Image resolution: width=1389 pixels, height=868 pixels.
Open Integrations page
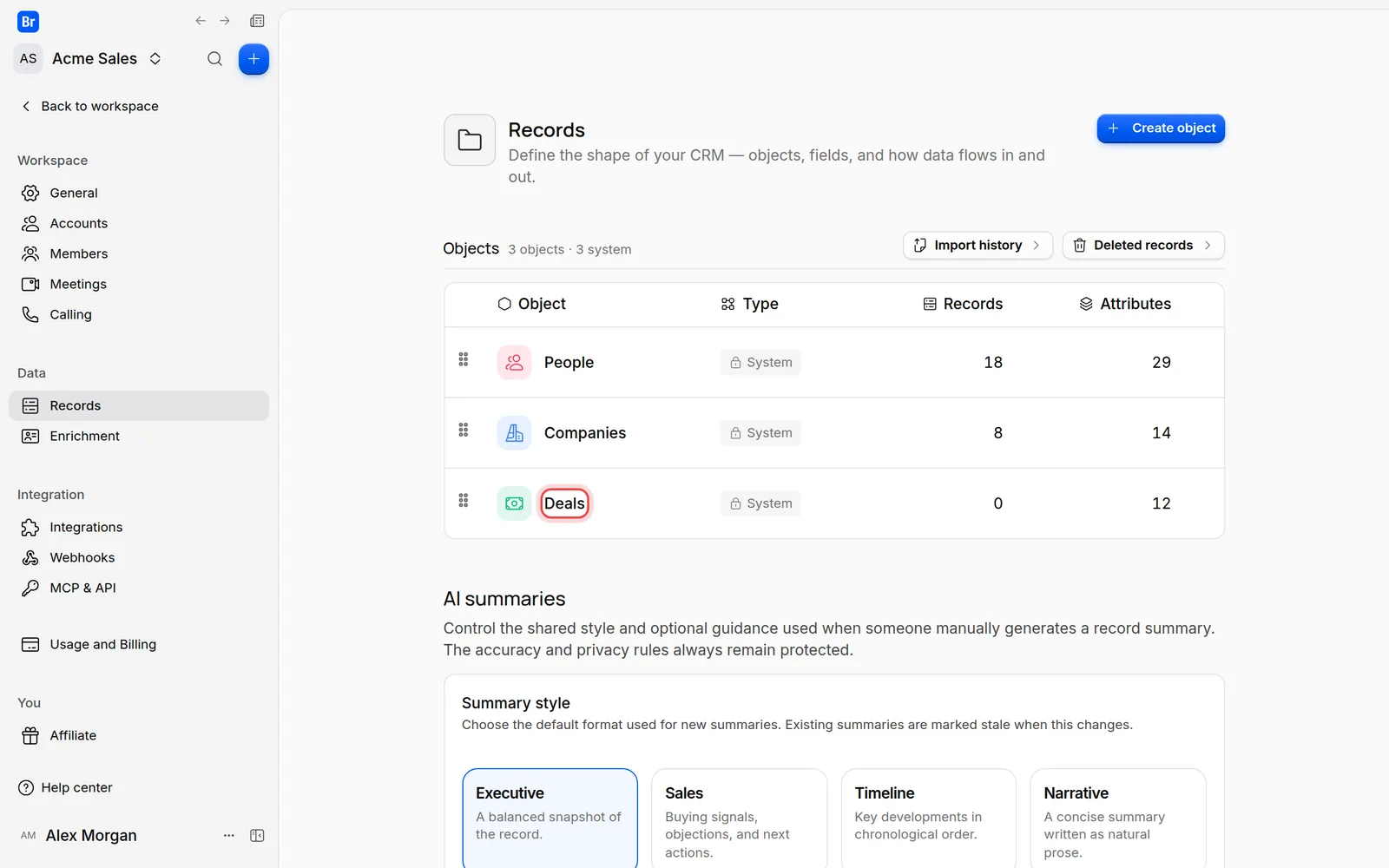point(139,527)
